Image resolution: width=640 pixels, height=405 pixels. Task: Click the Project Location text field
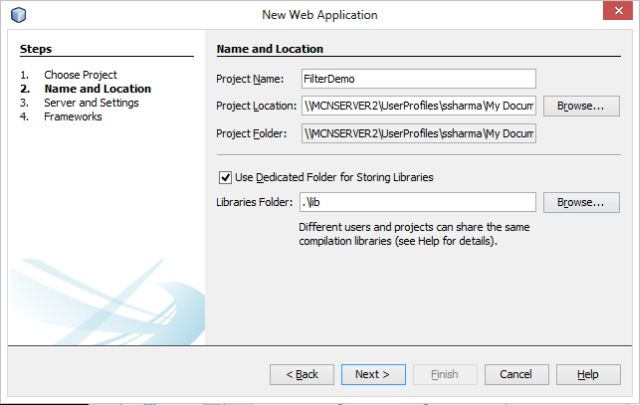[x=418, y=106]
